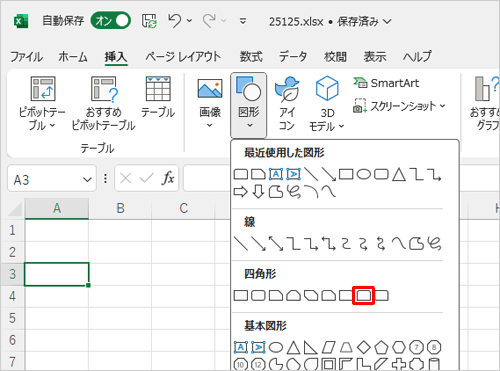Insert Vertical Text Box from 基本図形

pyautogui.click(x=258, y=347)
